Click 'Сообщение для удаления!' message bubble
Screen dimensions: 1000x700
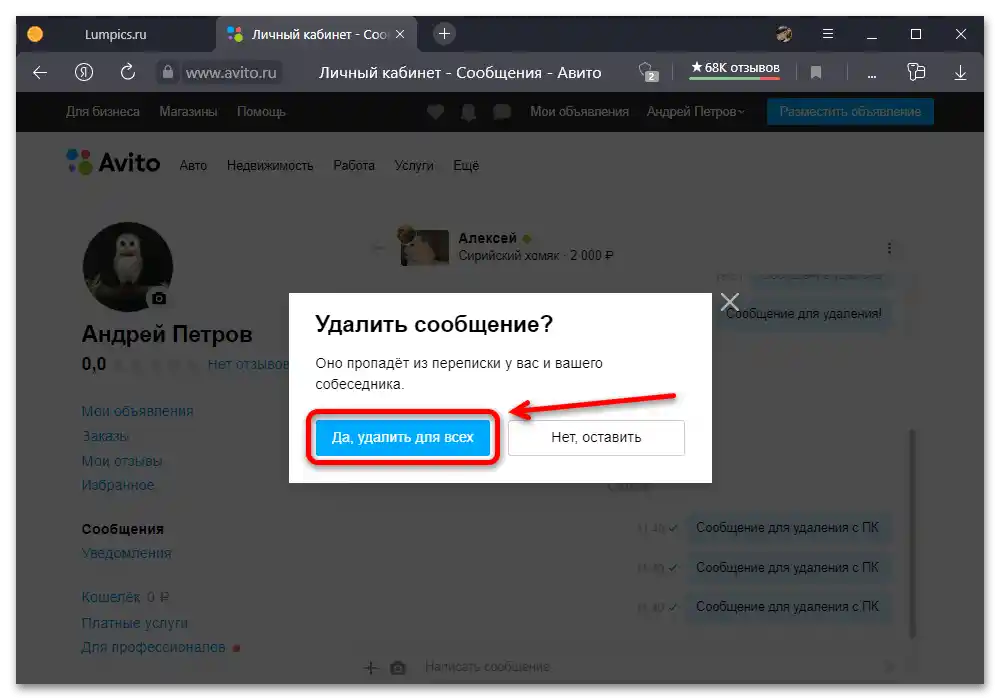(804, 314)
